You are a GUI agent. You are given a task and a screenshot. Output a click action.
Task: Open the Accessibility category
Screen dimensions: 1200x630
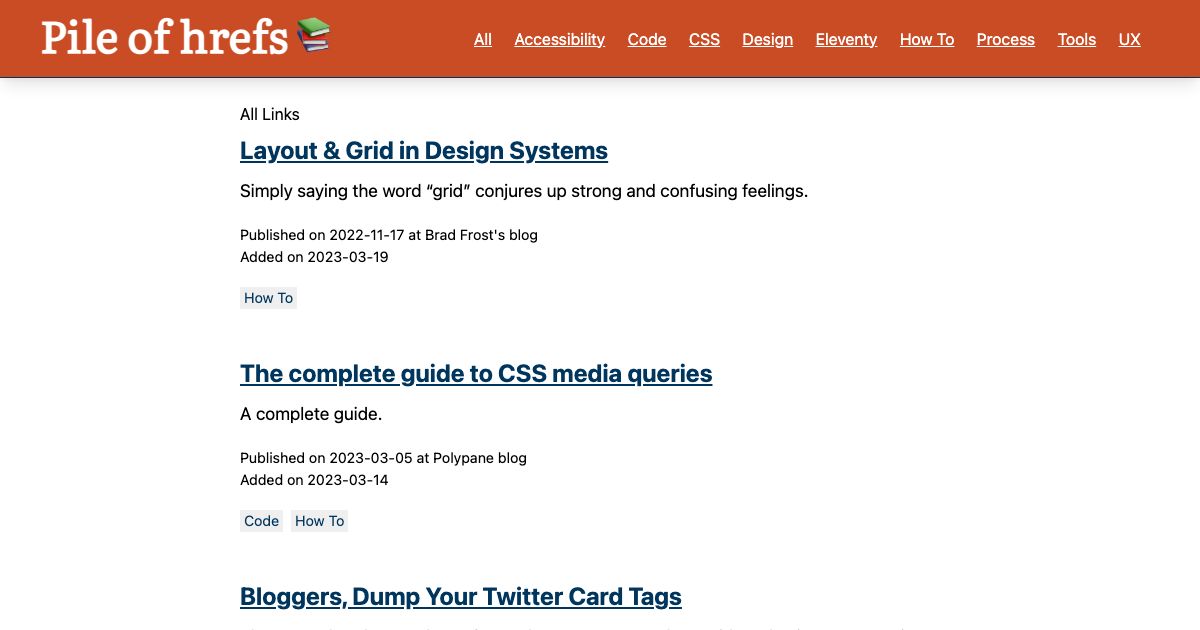pos(559,39)
